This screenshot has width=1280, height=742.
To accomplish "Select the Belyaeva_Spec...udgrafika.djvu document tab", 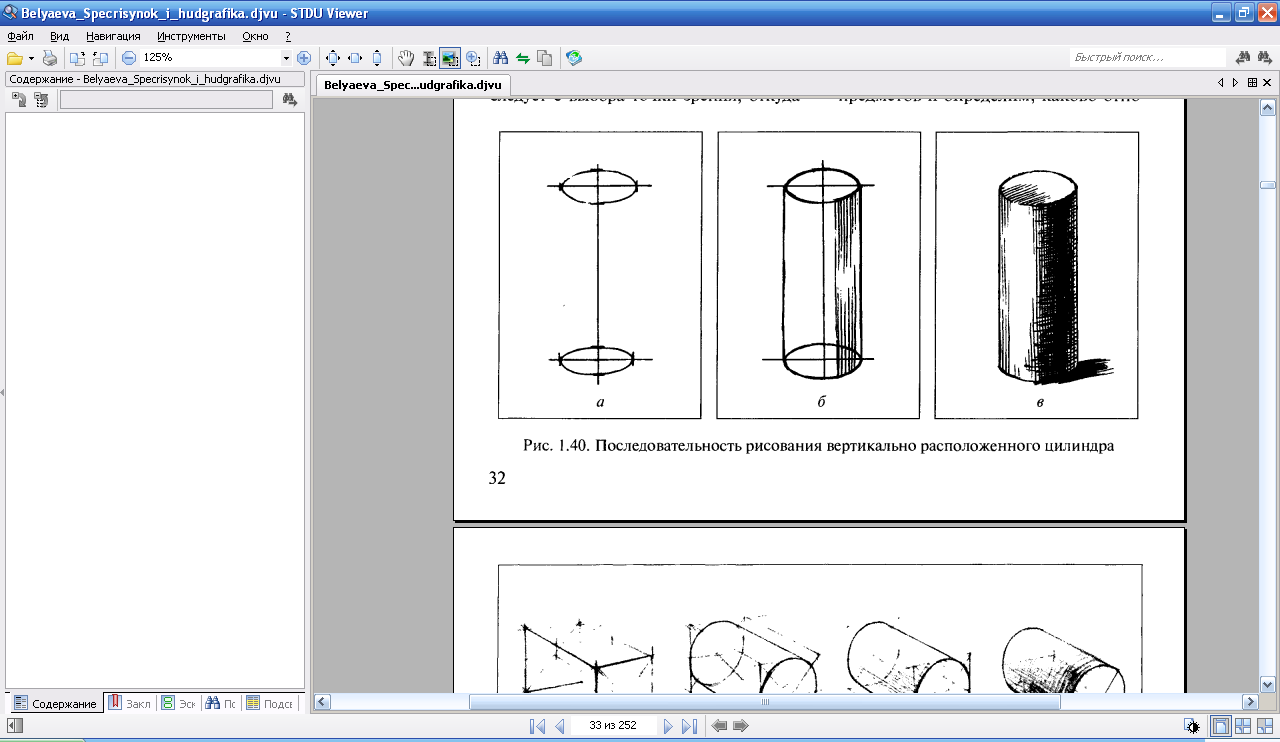I will coord(413,85).
